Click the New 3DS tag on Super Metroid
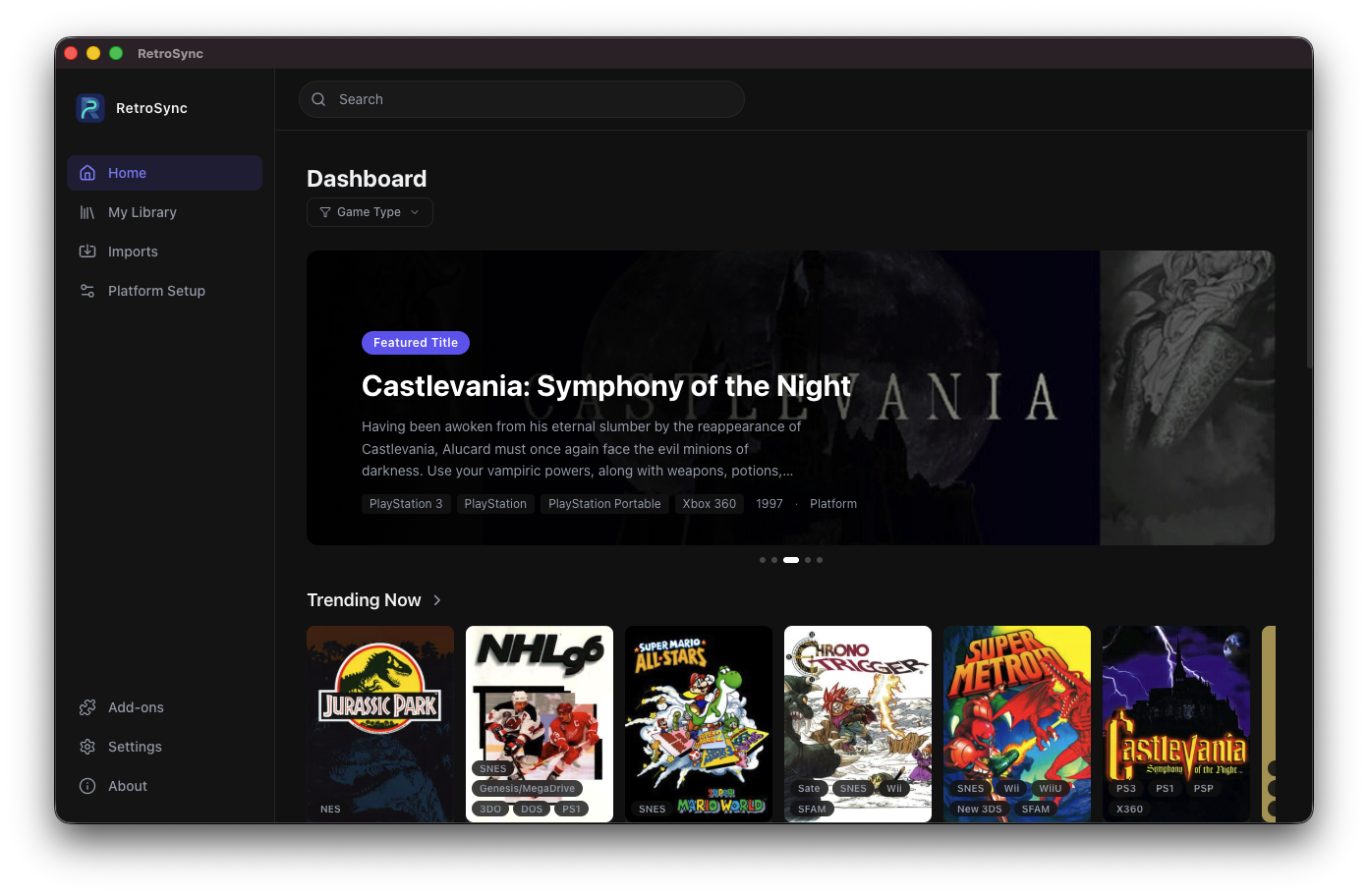Screen dimensions: 1368x896 pyautogui.click(x=980, y=810)
